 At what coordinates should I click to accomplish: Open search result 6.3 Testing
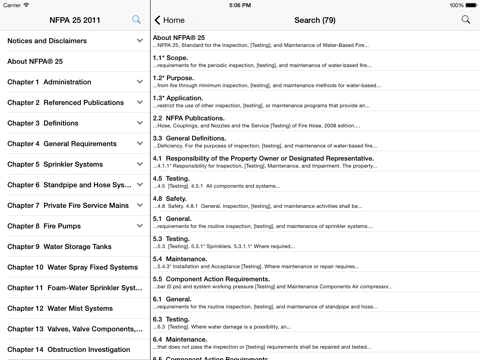pyautogui.click(x=316, y=323)
